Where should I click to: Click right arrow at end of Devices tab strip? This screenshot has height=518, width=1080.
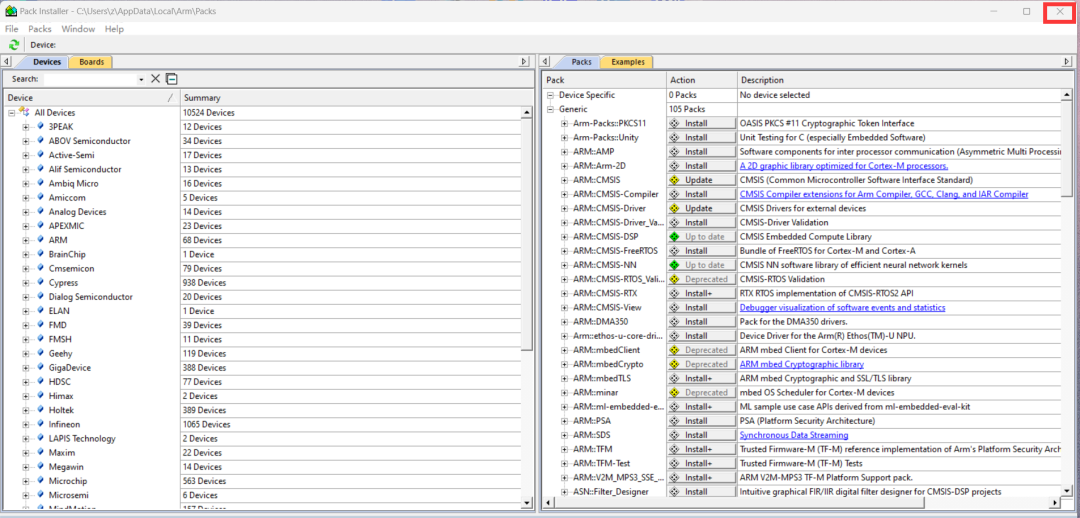click(x=525, y=62)
